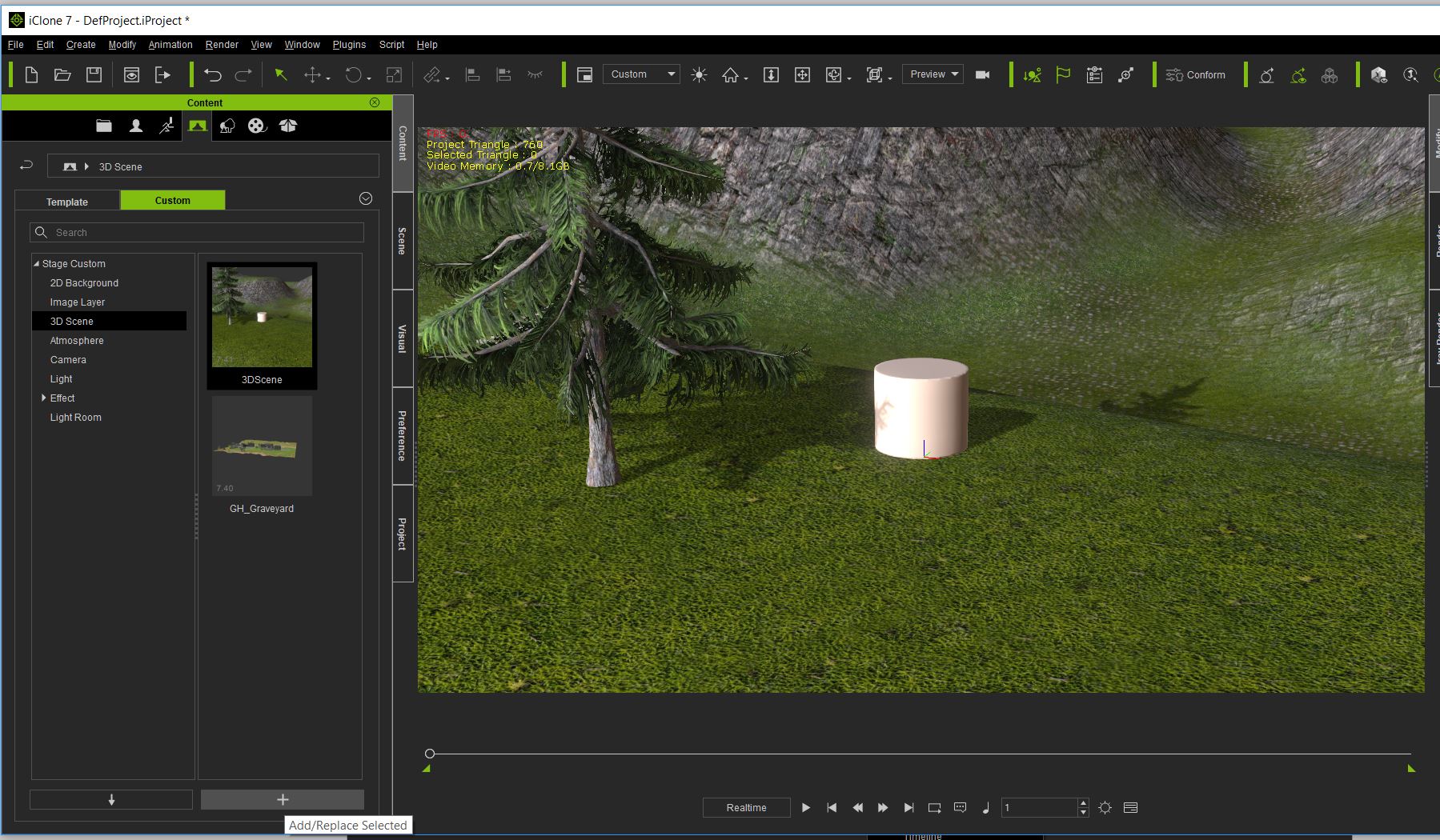Open the Home view dropdown arrow
The width and height of the screenshot is (1440, 840).
tap(746, 78)
